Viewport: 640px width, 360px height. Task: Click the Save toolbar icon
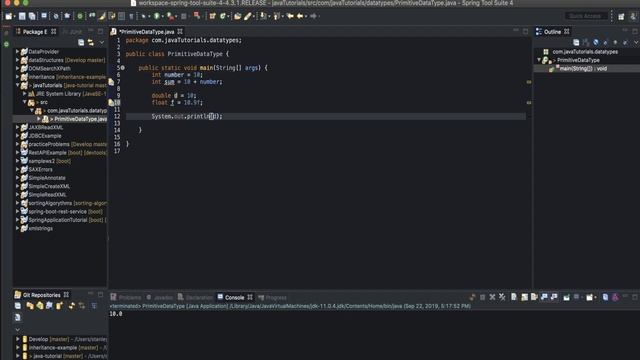(22, 16)
